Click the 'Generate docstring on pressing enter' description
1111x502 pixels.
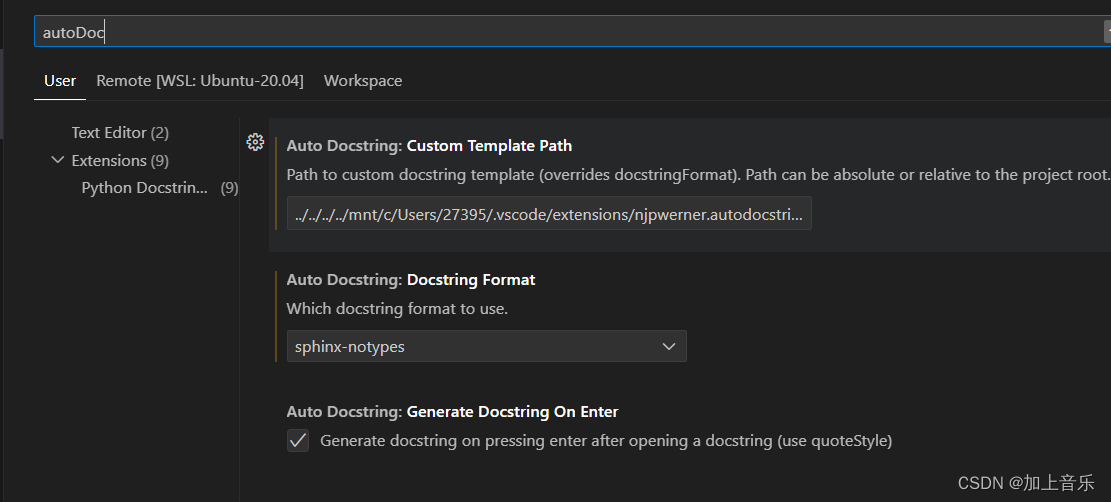coord(606,441)
